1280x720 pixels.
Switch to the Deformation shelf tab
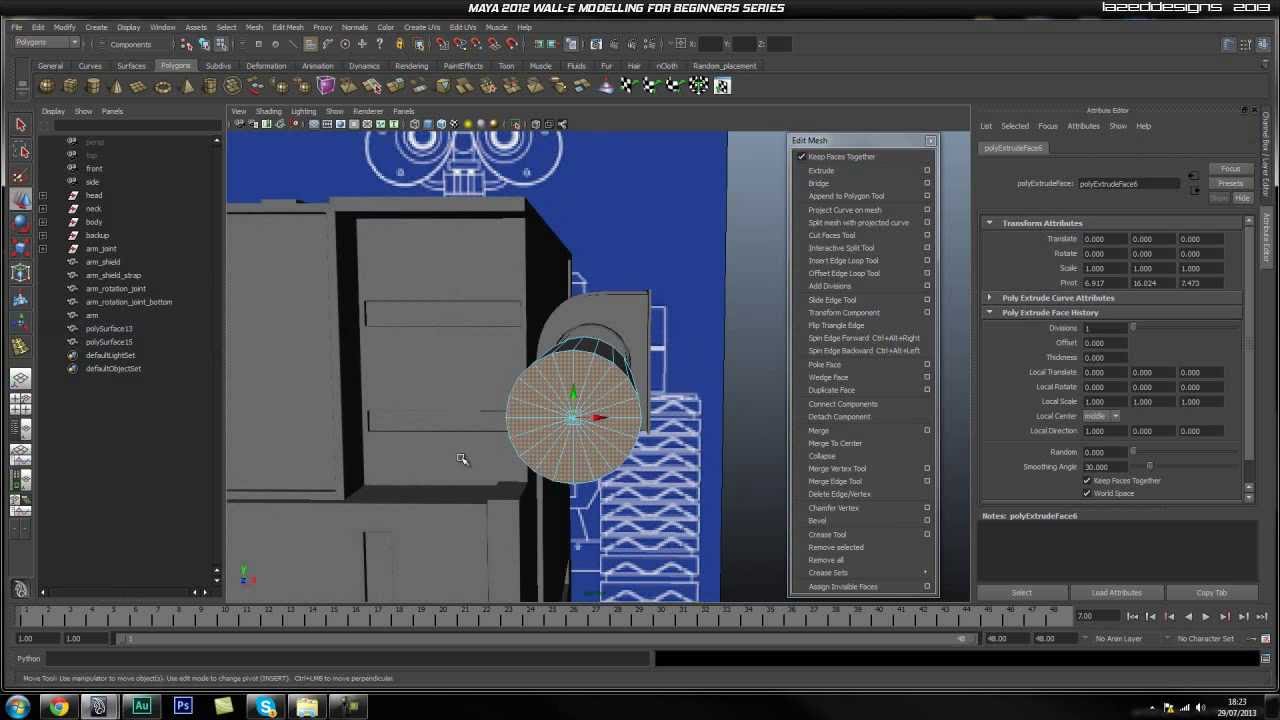click(266, 66)
